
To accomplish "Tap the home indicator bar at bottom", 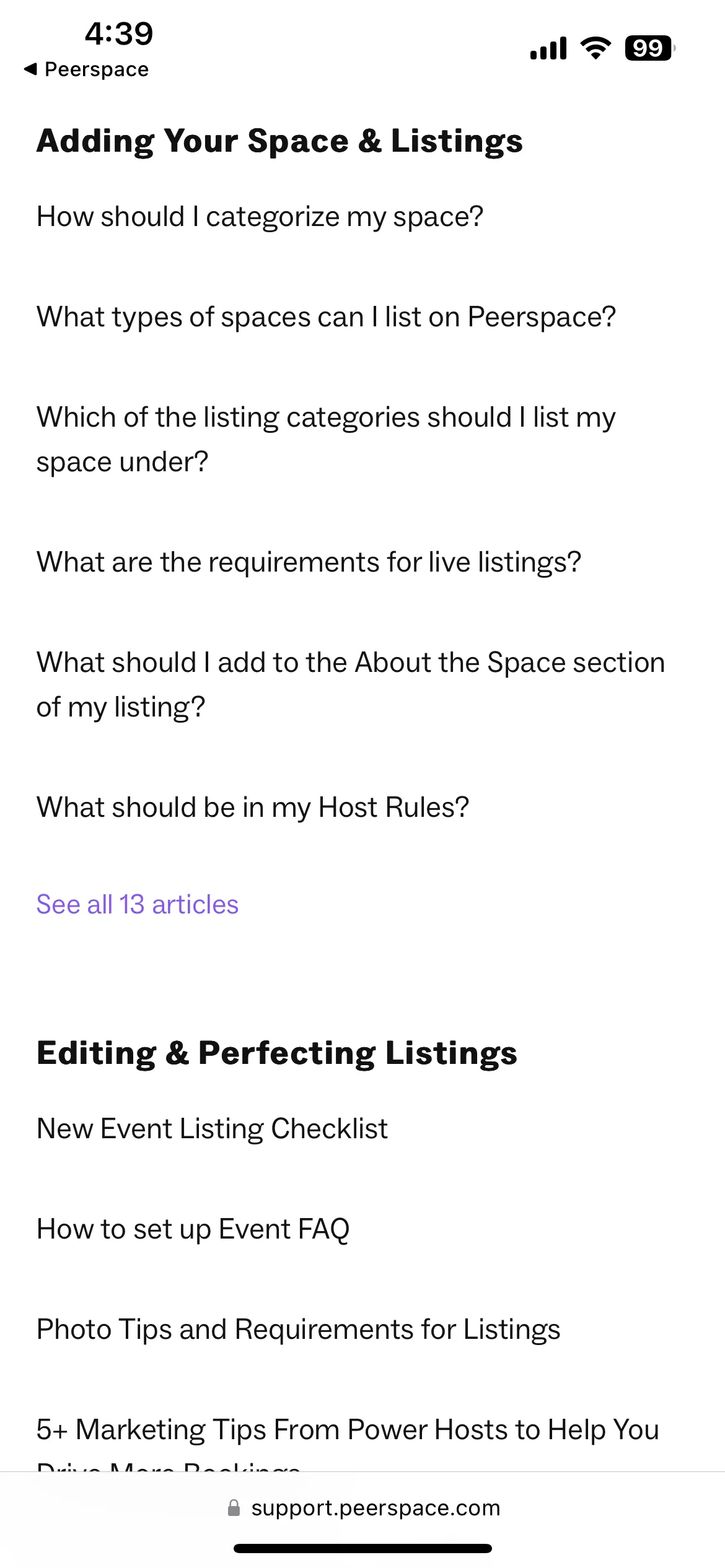I will [x=362, y=1548].
